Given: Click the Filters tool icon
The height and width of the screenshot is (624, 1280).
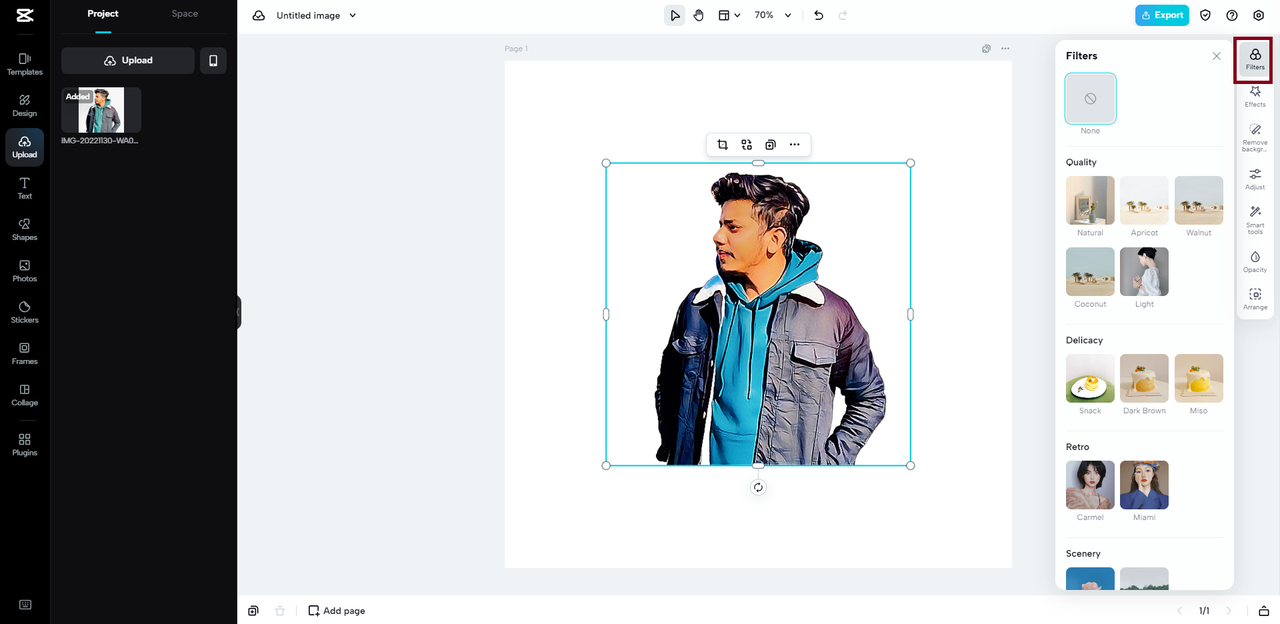Looking at the screenshot, I should click(1255, 60).
